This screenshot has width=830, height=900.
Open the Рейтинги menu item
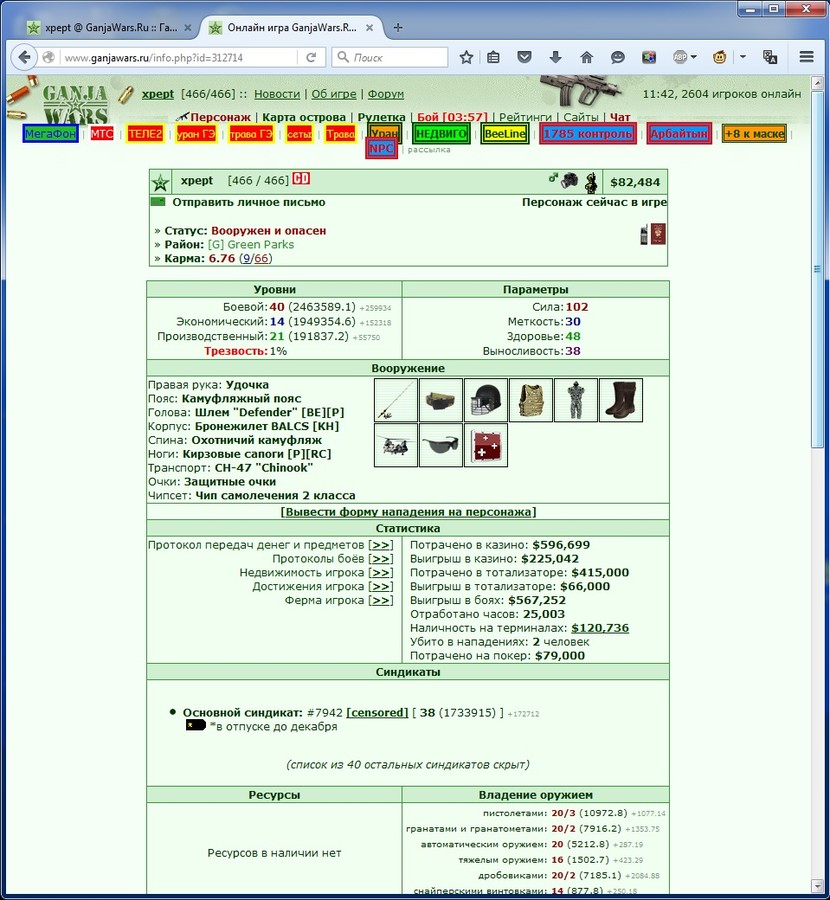click(525, 117)
